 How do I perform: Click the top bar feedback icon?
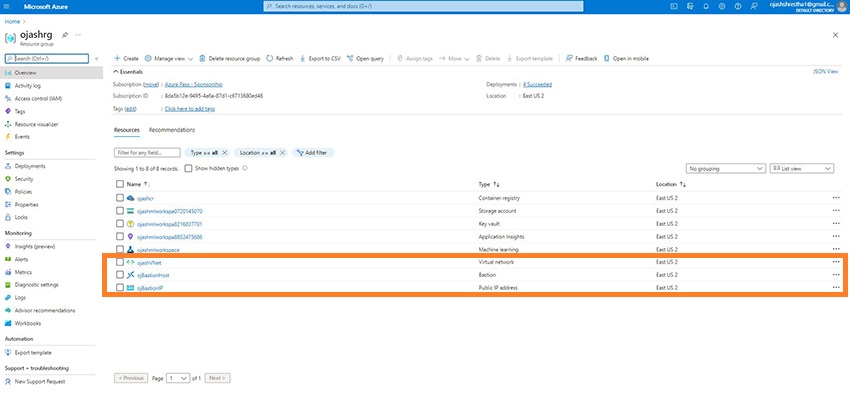(x=754, y=7)
